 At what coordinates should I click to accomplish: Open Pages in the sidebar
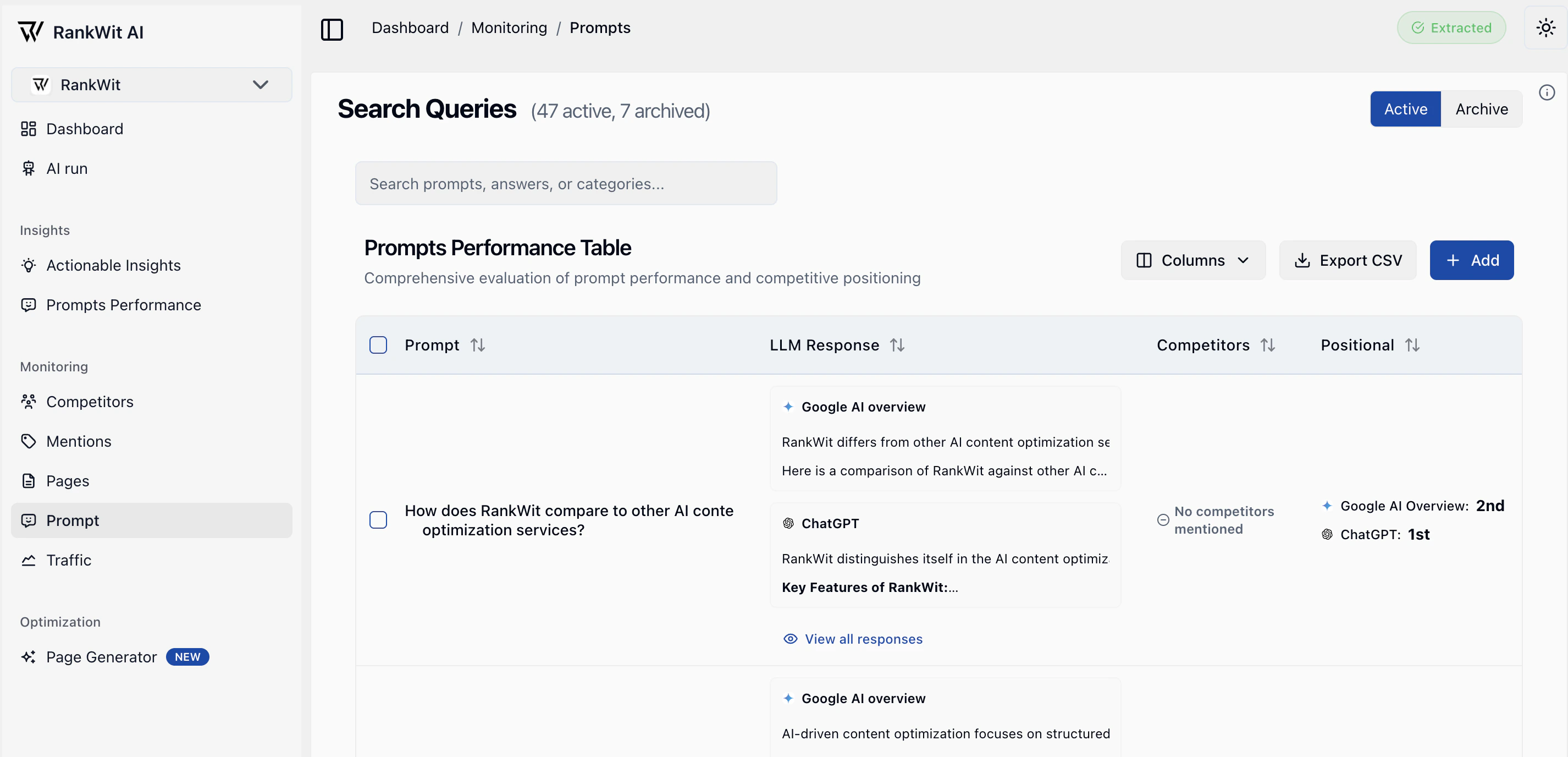pyautogui.click(x=152, y=480)
